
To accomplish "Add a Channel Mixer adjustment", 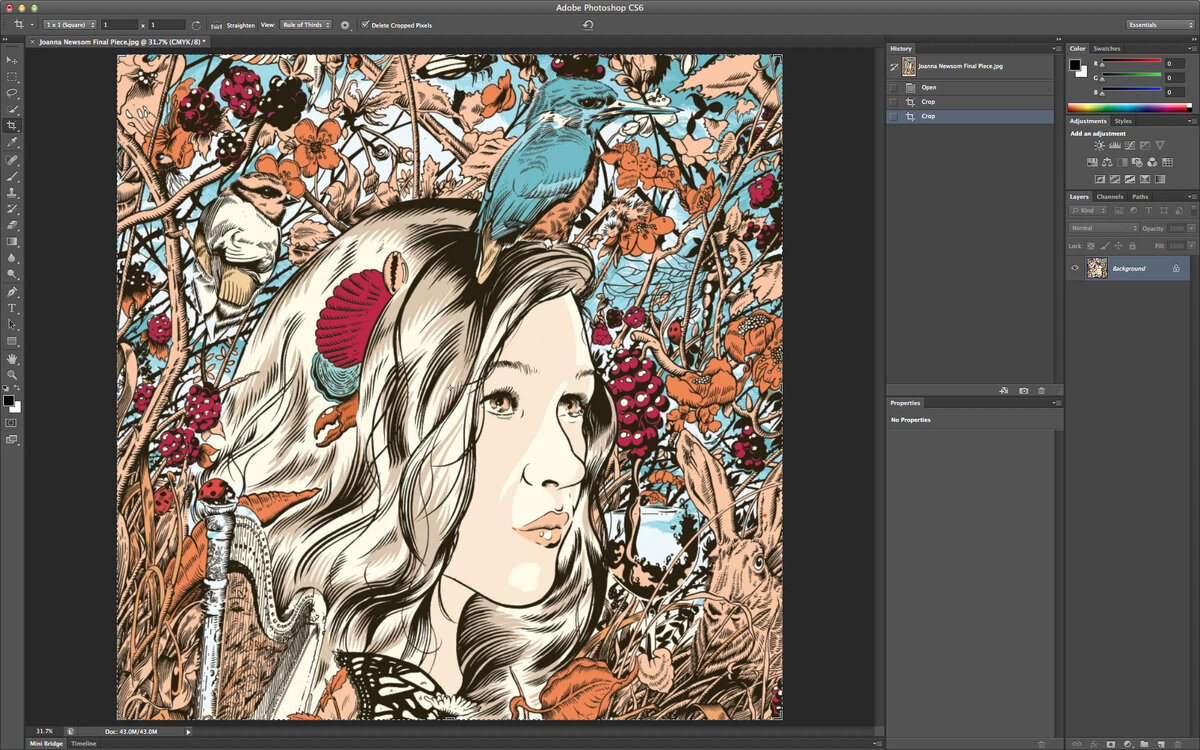I will pos(1152,162).
